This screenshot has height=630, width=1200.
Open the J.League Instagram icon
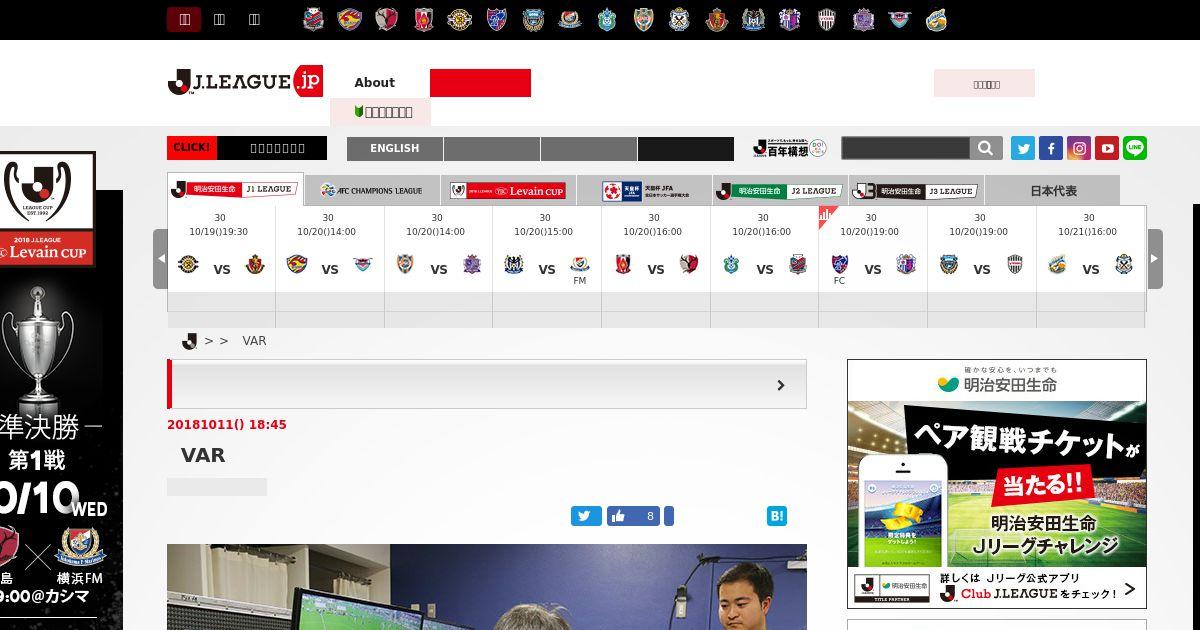(1078, 148)
